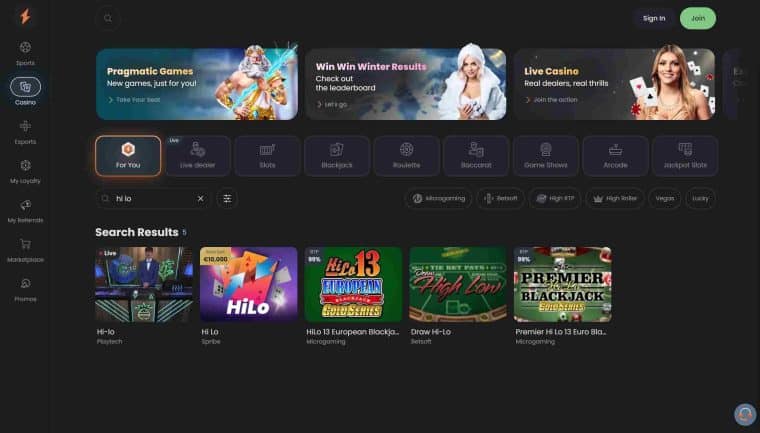Screen dimensions: 760x433
Task: Click 'Join the action' banner link
Action: [x=552, y=99]
